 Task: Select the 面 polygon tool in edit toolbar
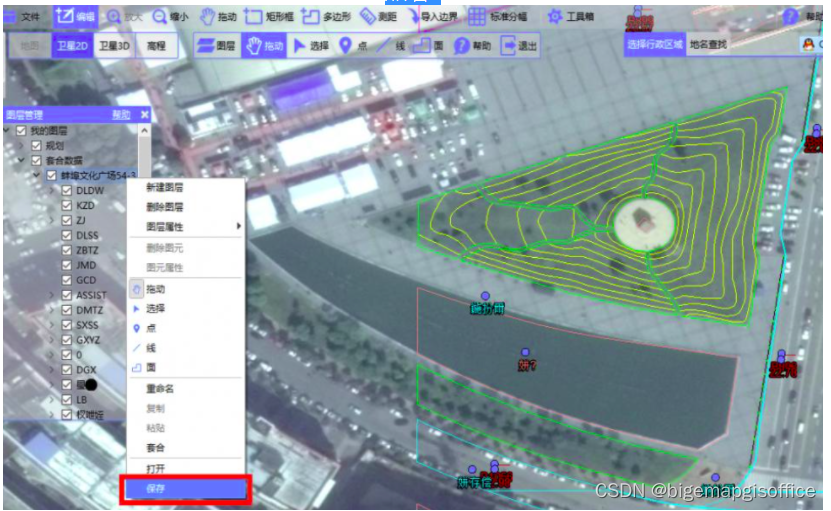tap(421, 46)
